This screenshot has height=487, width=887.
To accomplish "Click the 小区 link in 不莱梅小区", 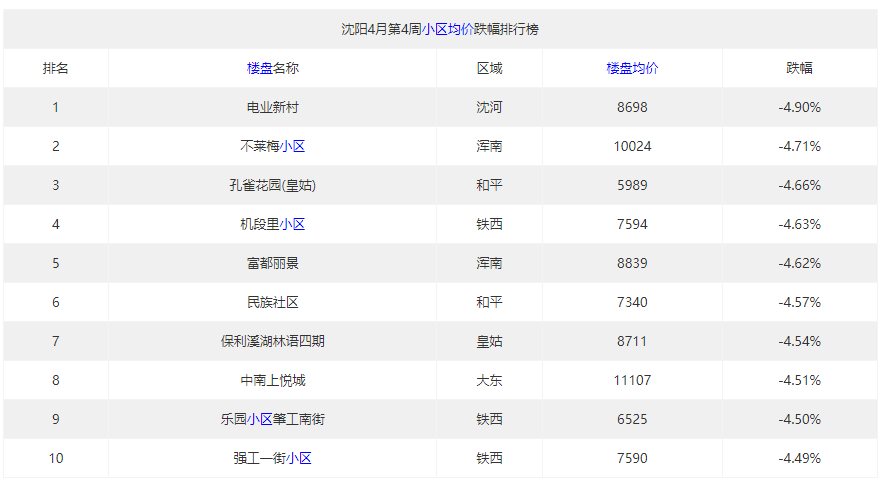I will [292, 146].
